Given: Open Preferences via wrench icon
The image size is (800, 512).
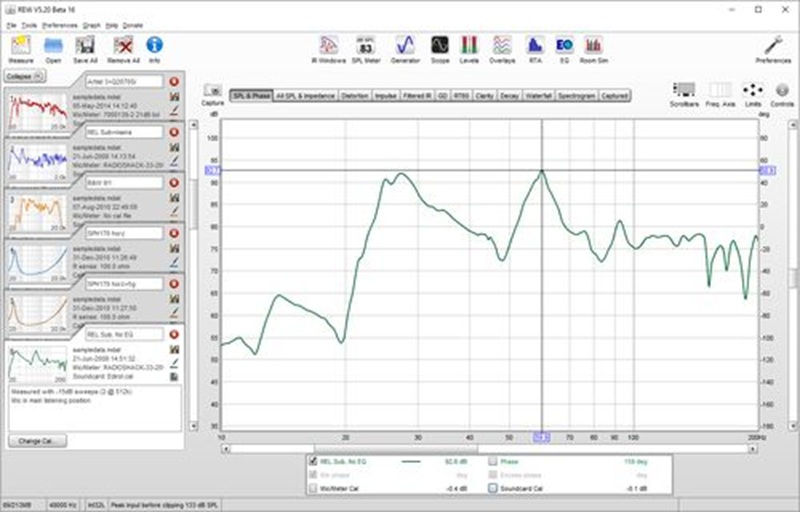Looking at the screenshot, I should (x=773, y=49).
